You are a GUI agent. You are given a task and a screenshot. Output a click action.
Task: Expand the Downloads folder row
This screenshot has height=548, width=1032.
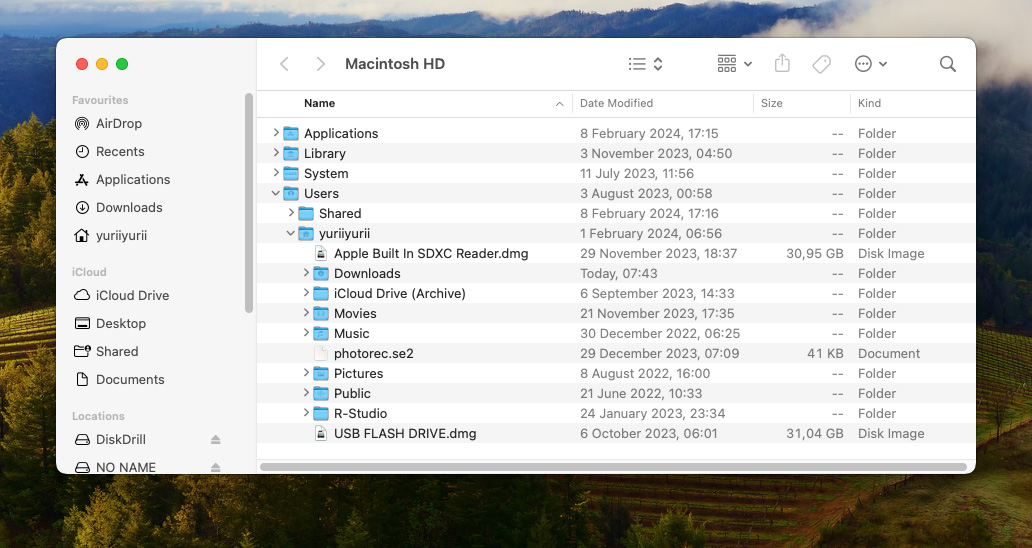coord(306,273)
